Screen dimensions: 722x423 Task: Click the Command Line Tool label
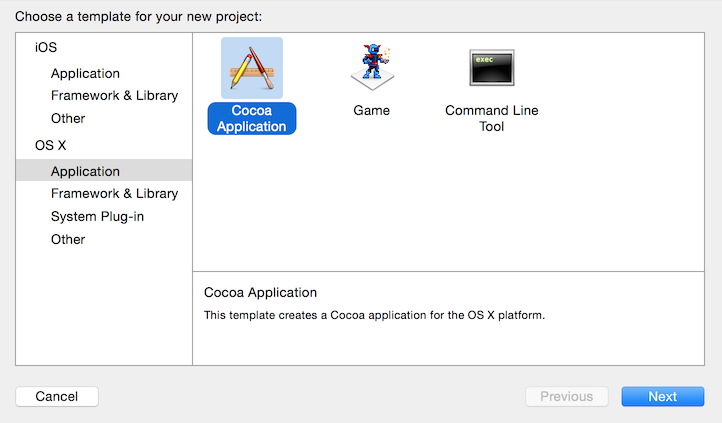[491, 118]
